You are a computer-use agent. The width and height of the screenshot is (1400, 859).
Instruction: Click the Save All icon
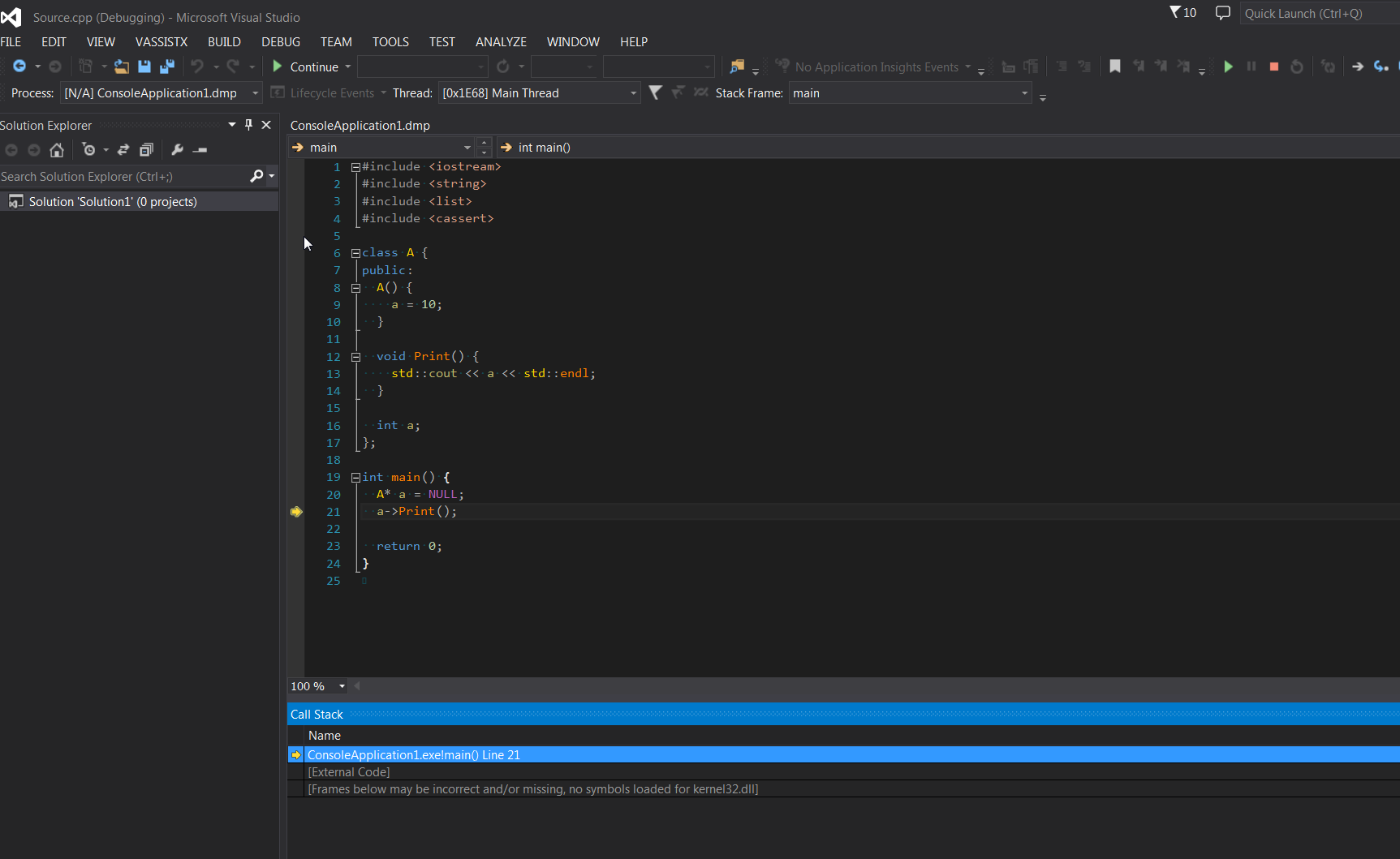pyautogui.click(x=167, y=67)
